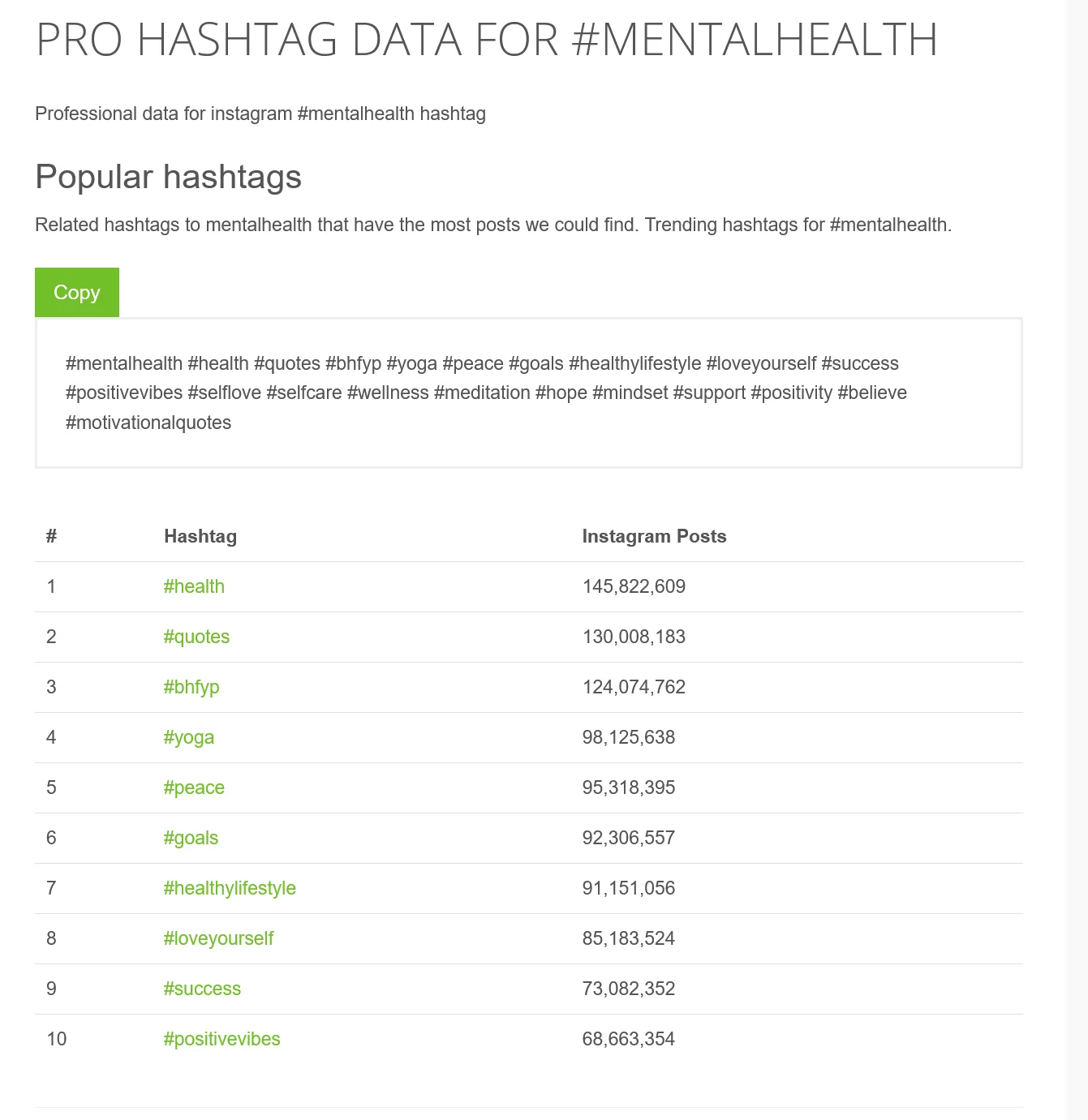Follow the #success hashtag link
Viewport: 1088px width, 1120px height.
click(202, 989)
